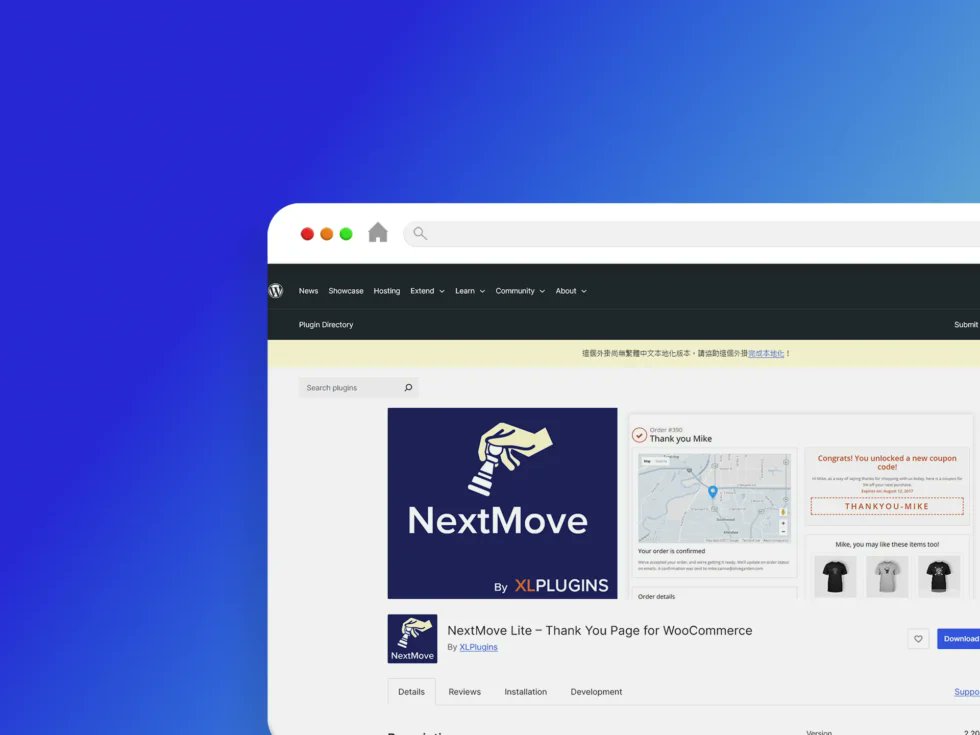The width and height of the screenshot is (980, 735).
Task: Expand the Extend dropdown menu
Action: tap(427, 291)
